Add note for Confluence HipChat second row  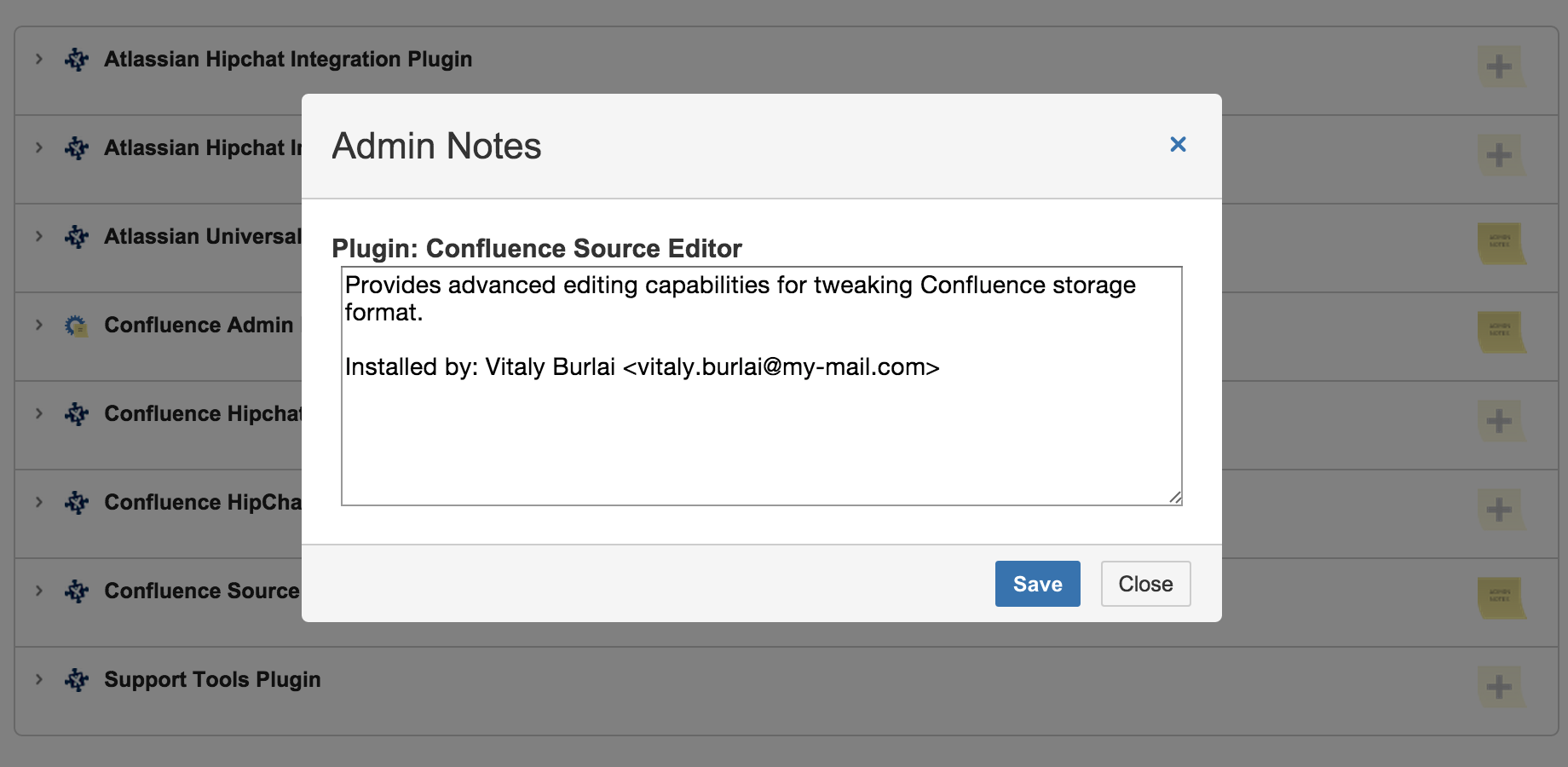tap(1499, 510)
